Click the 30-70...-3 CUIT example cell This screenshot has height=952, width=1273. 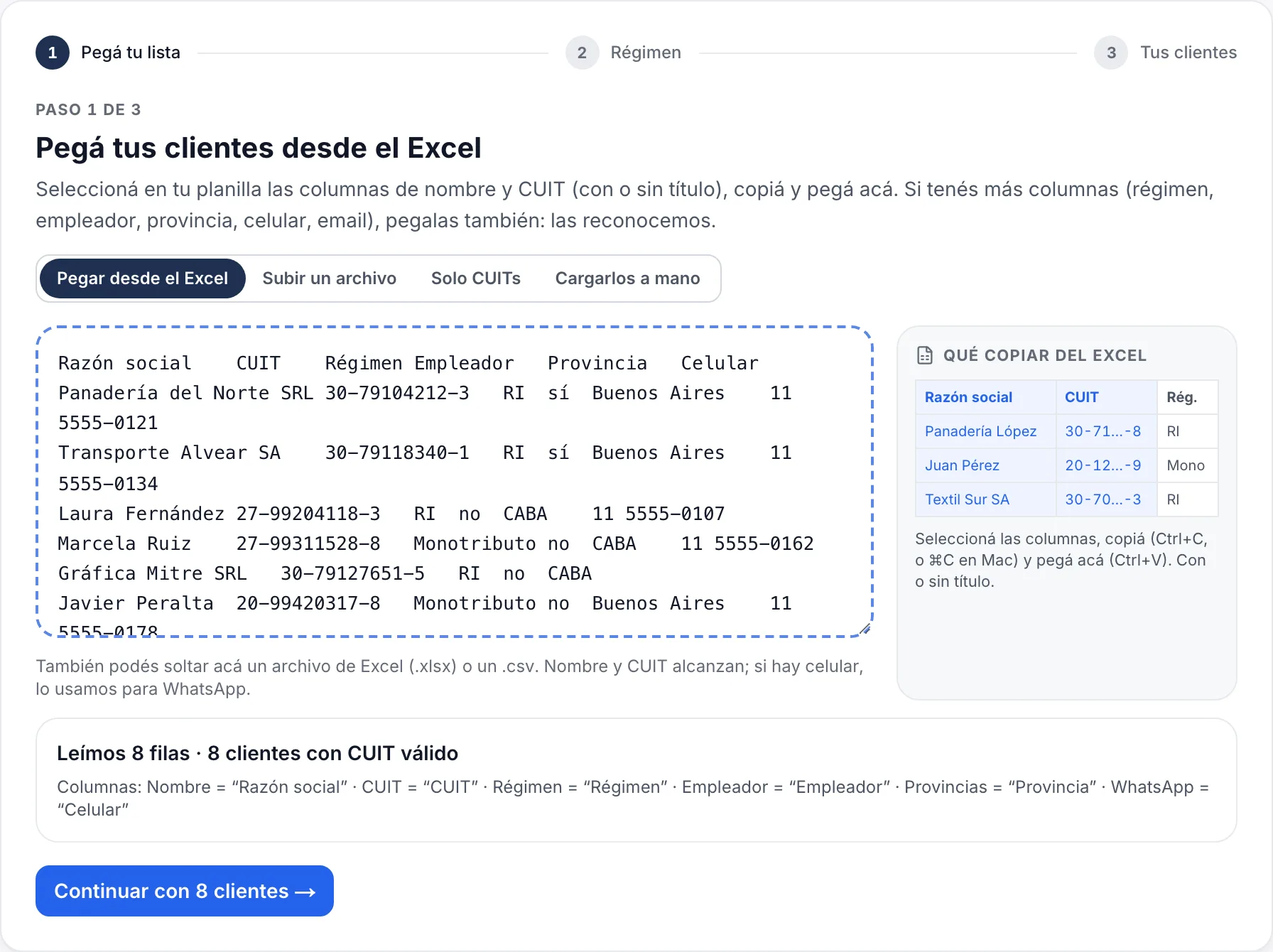(1106, 499)
